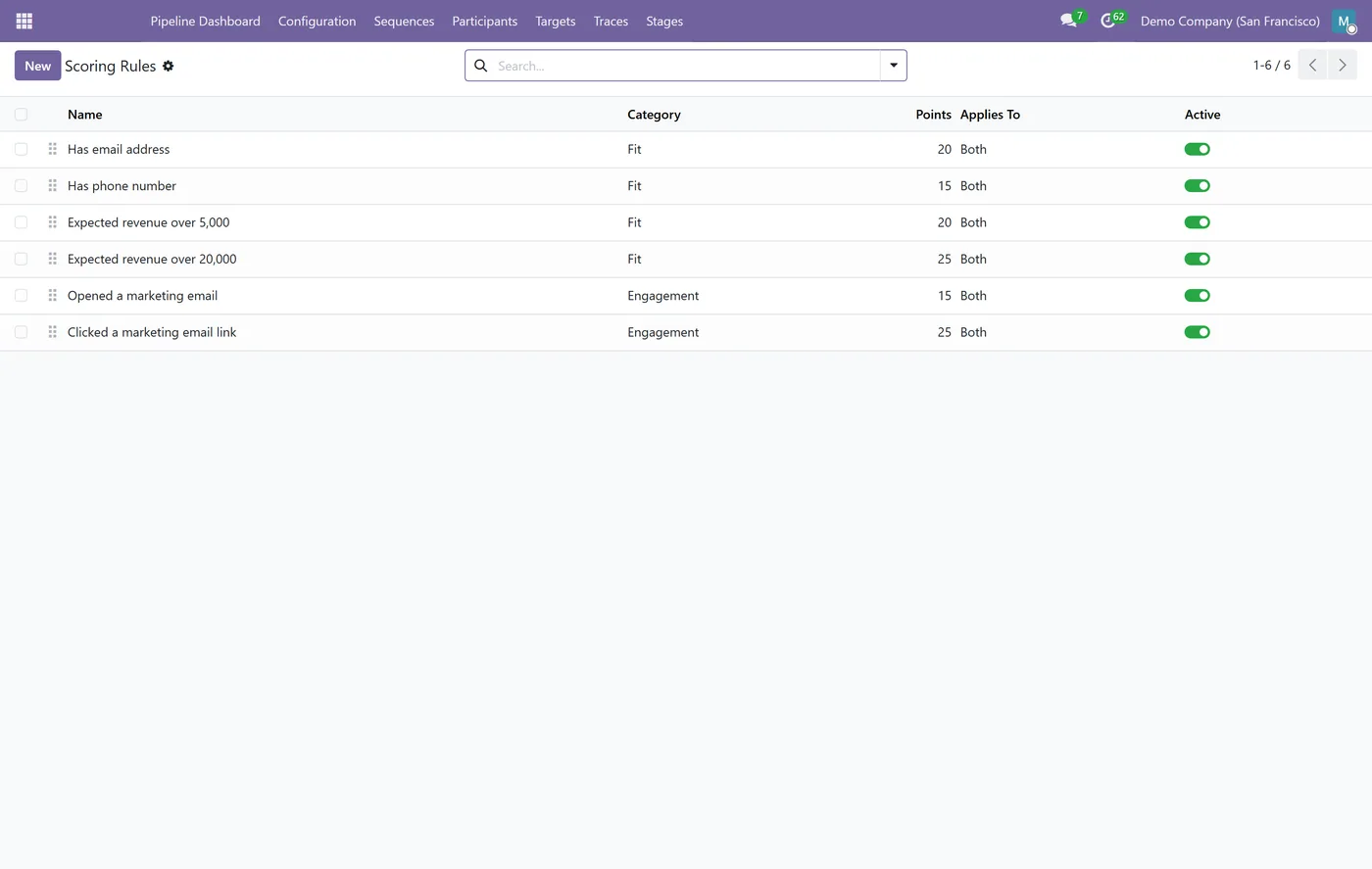
Task: Sort by the Active column header
Action: (1202, 115)
